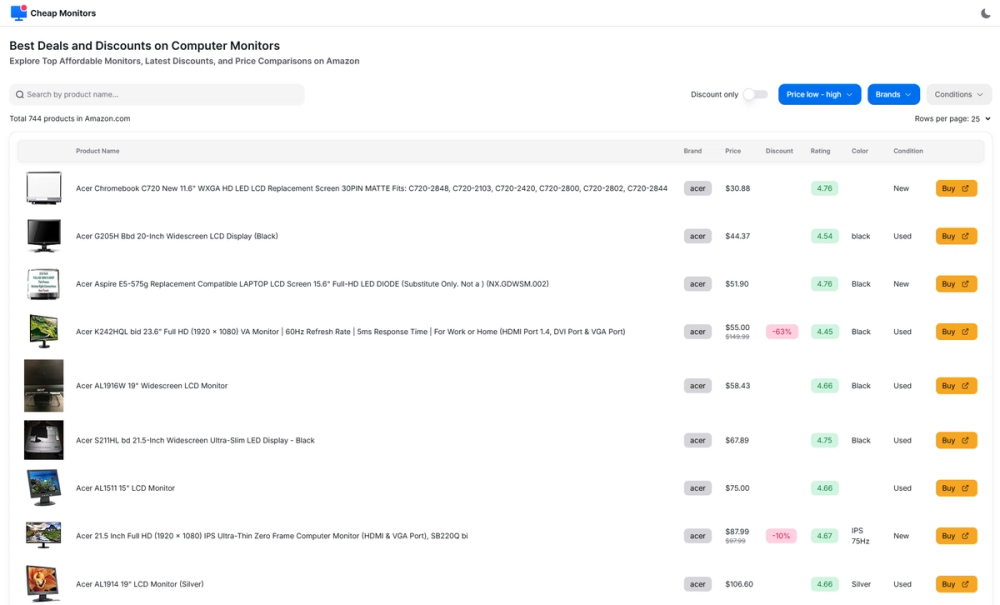The height and width of the screenshot is (605, 1000).
Task: Open Acer AL1511 product thumbnail
Action: coord(44,488)
